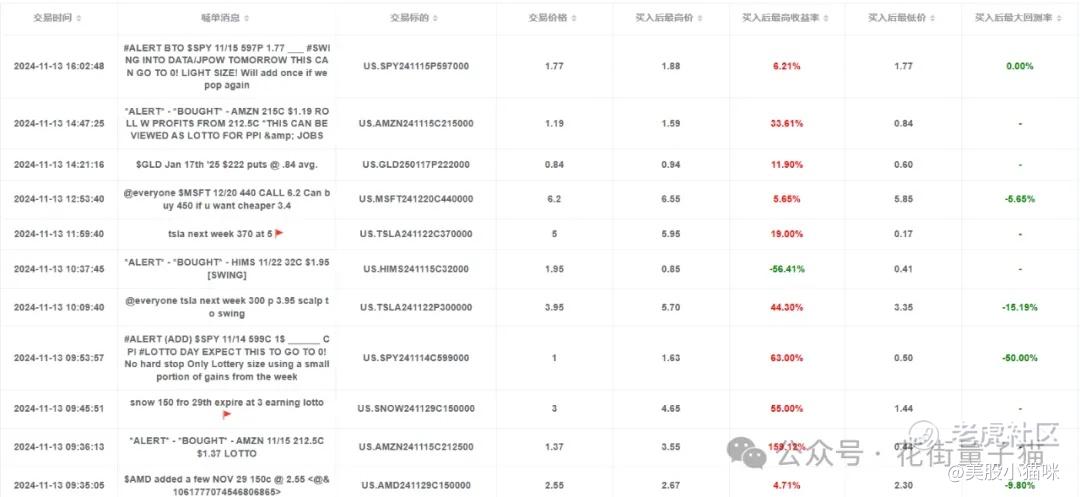Select the 4.71% return value

786,485
